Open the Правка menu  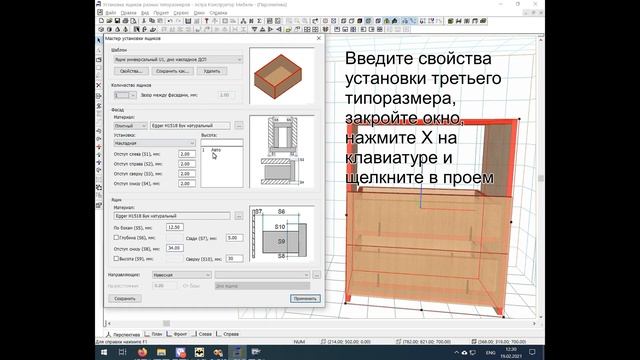tap(129, 13)
